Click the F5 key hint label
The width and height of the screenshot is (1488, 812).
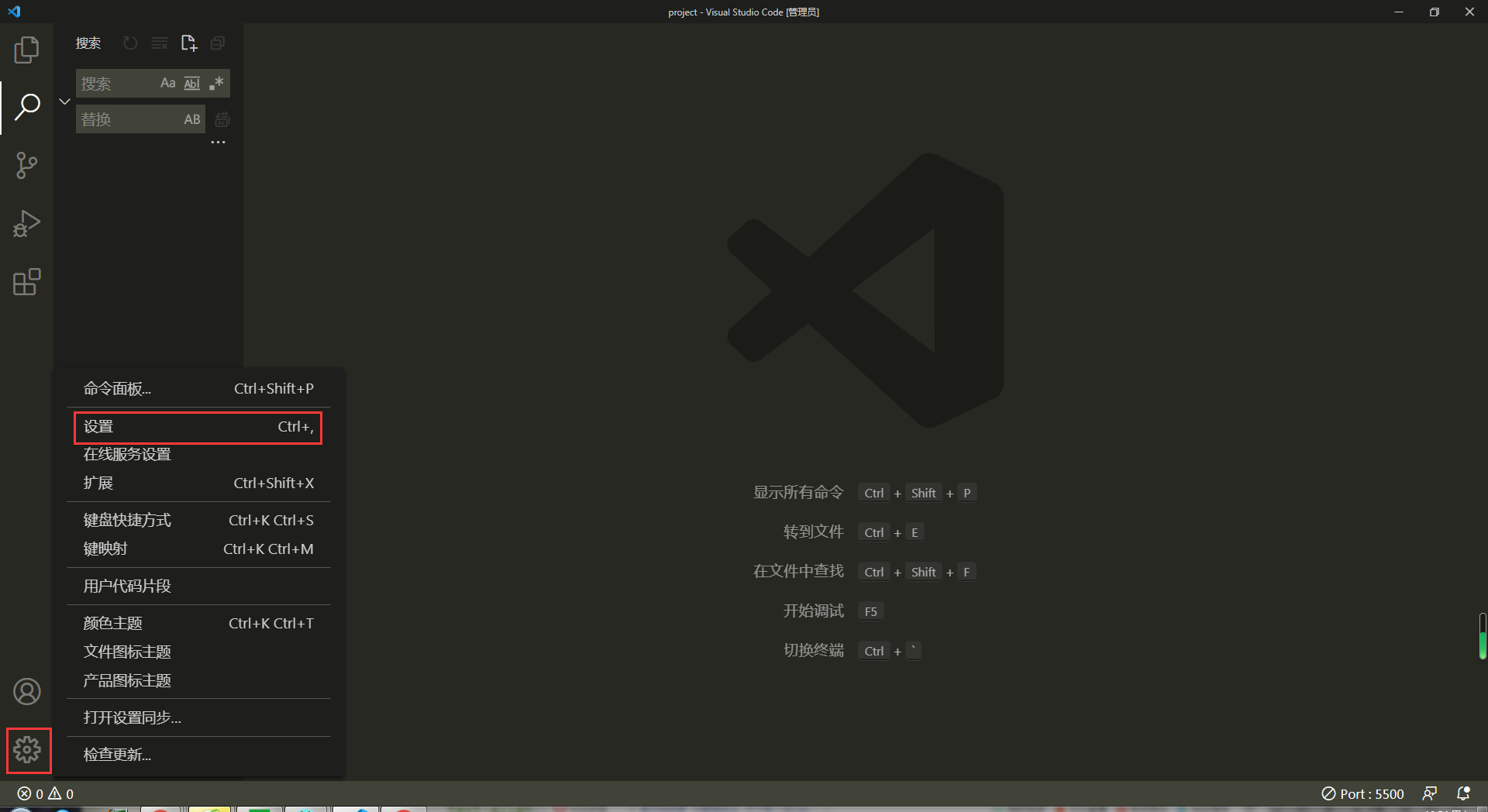(871, 611)
